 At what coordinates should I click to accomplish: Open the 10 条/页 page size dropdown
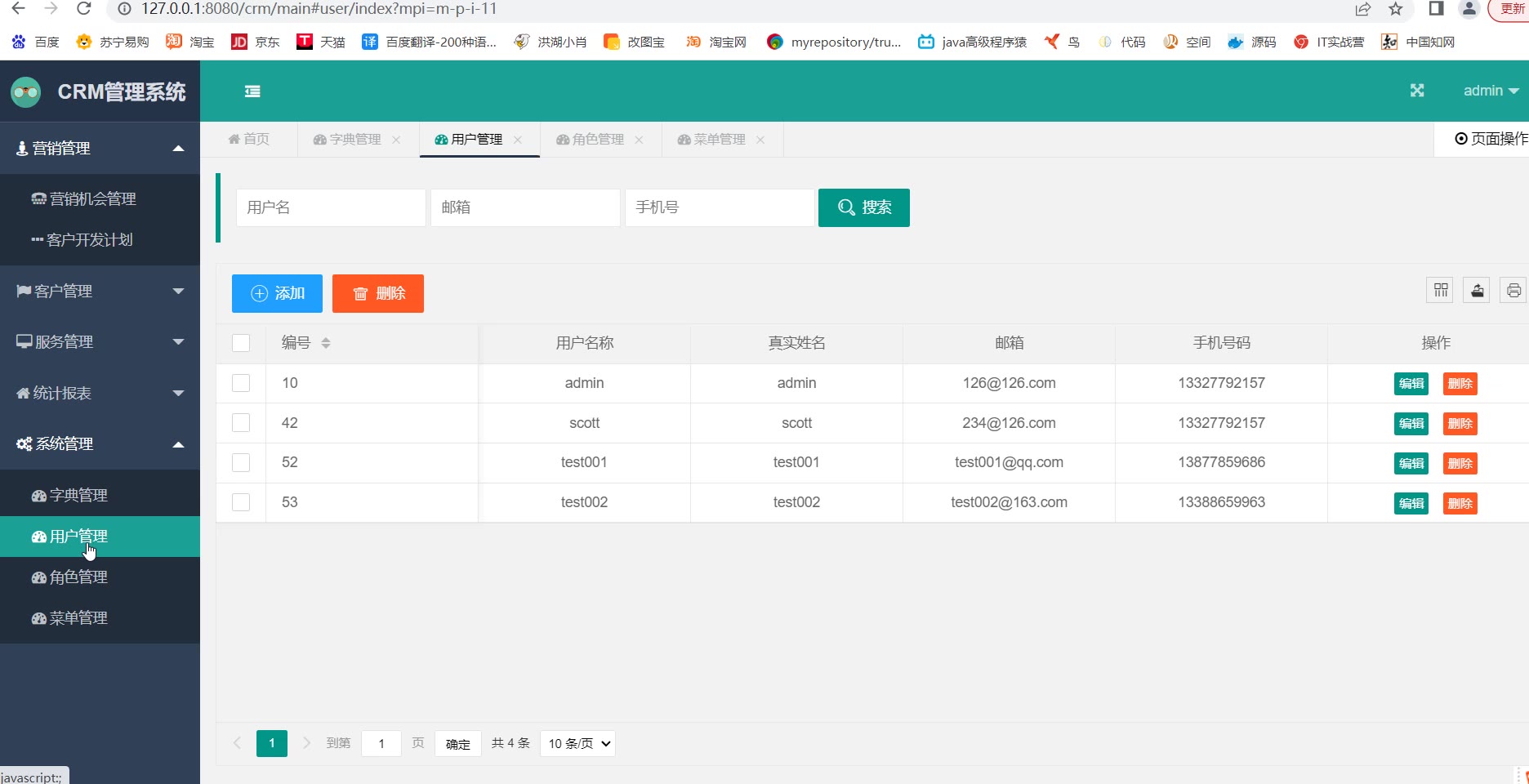577,743
